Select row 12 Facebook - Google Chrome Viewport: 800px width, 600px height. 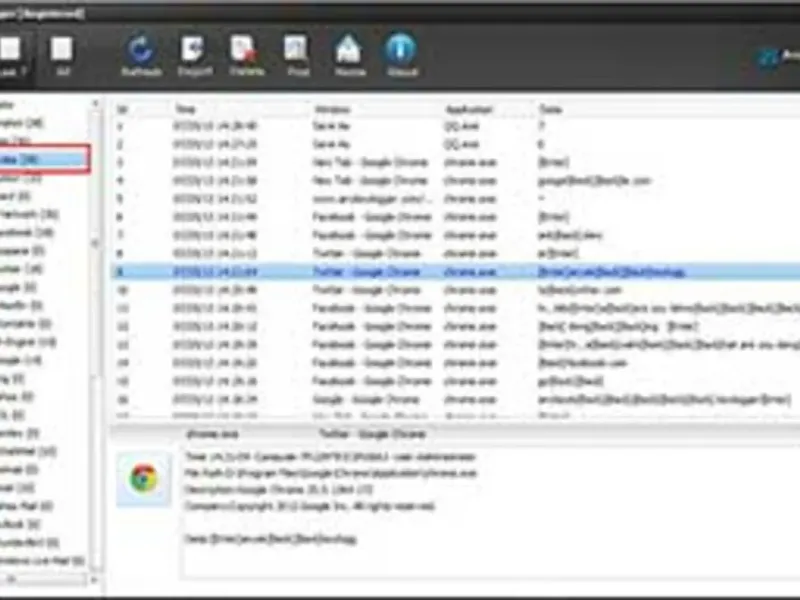click(456, 327)
